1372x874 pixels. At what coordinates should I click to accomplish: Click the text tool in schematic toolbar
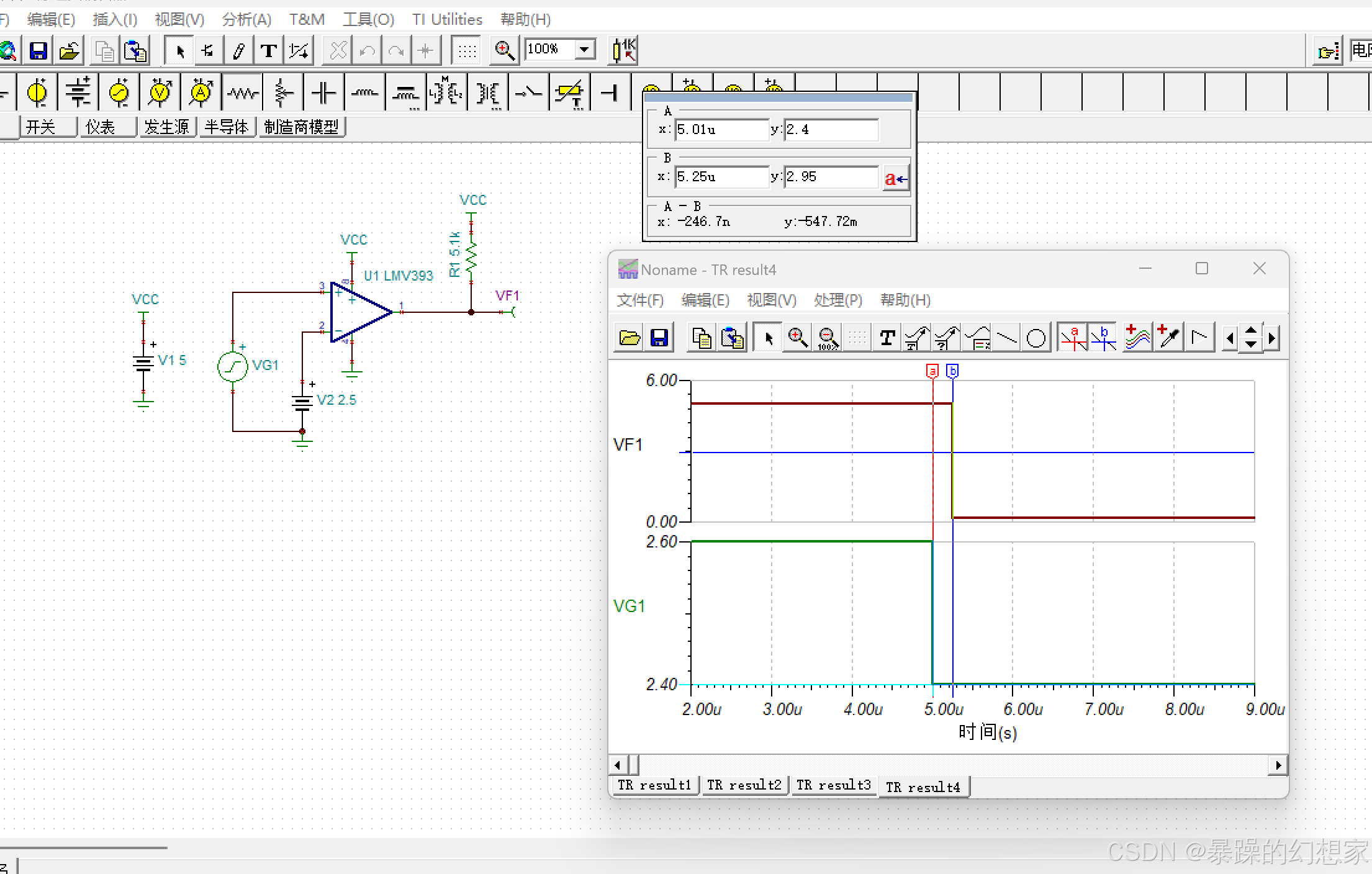point(268,51)
